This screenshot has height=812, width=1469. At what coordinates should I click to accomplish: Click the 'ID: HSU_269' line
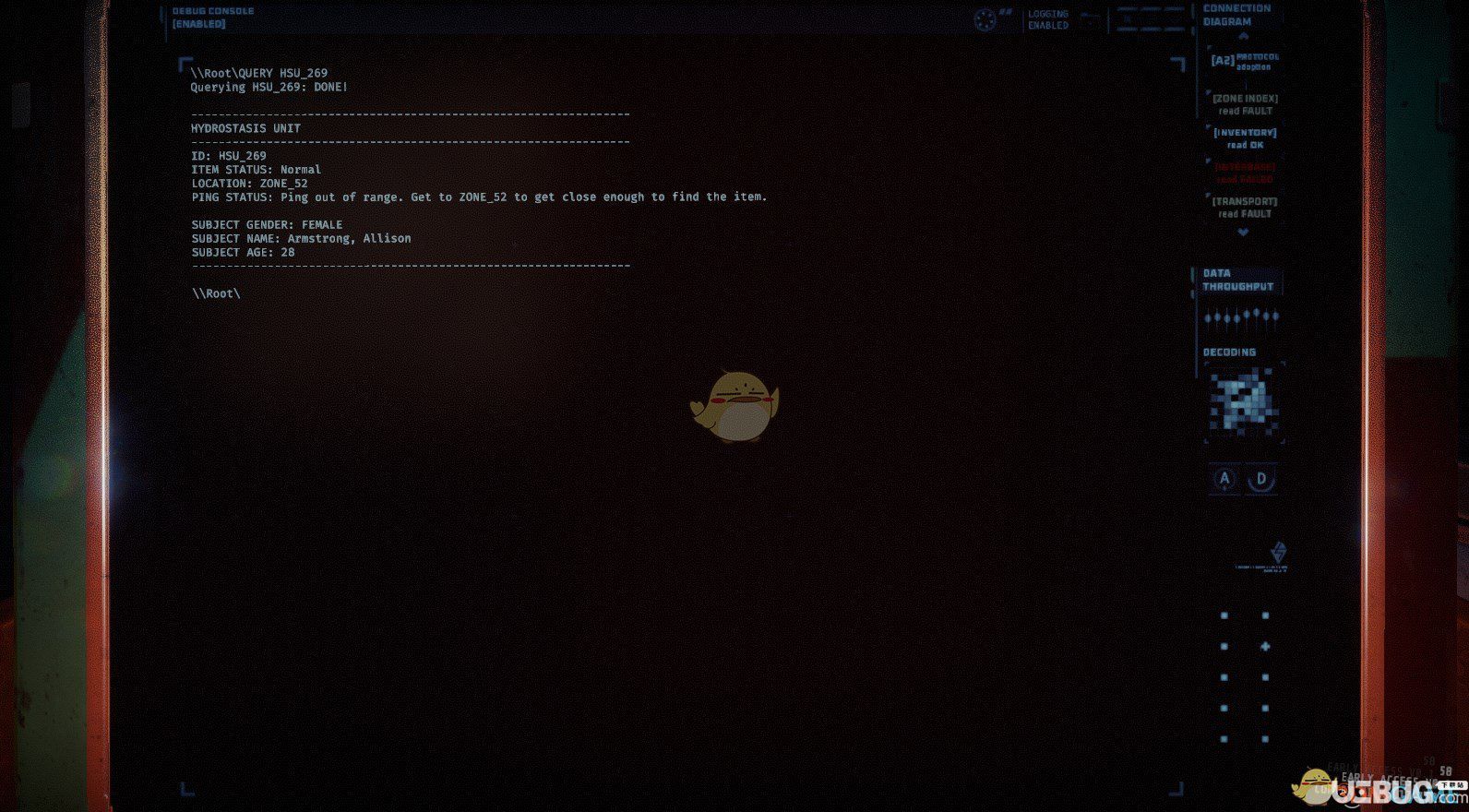(229, 156)
